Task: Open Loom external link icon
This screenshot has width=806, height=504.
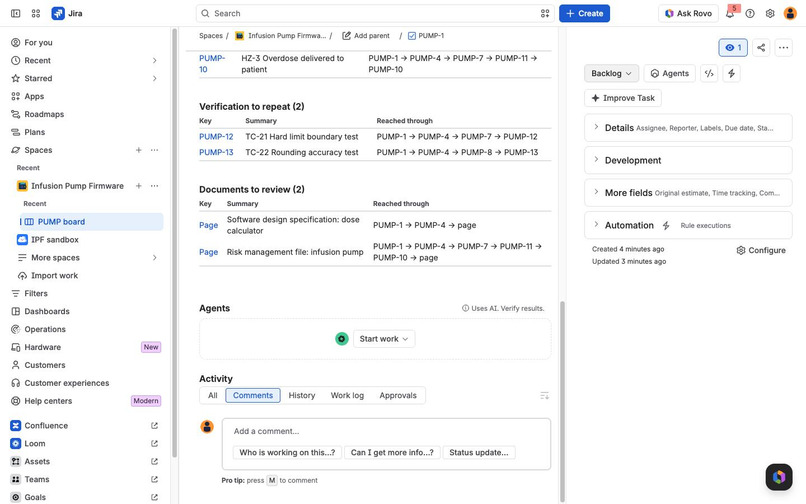Action: (154, 444)
